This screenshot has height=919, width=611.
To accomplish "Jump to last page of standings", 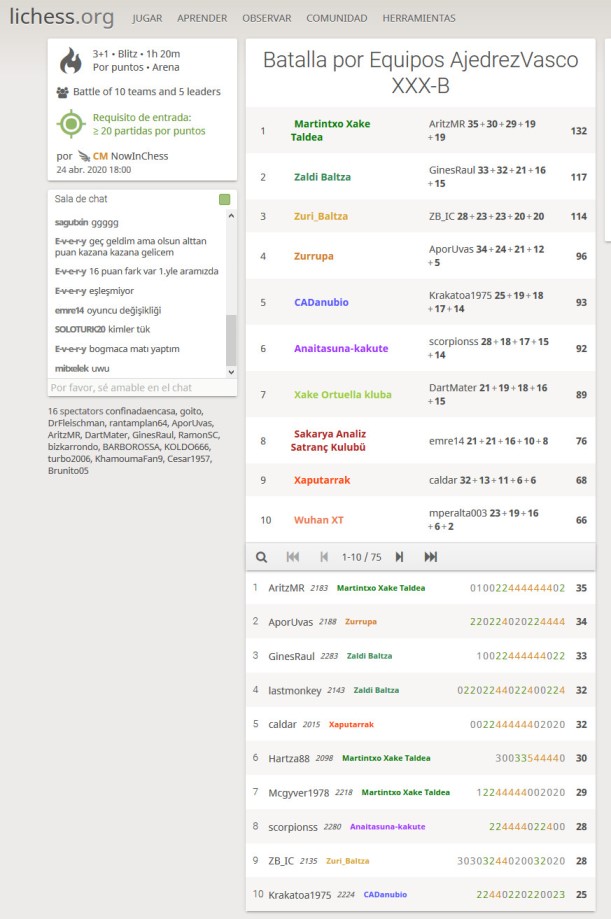I will point(431,557).
